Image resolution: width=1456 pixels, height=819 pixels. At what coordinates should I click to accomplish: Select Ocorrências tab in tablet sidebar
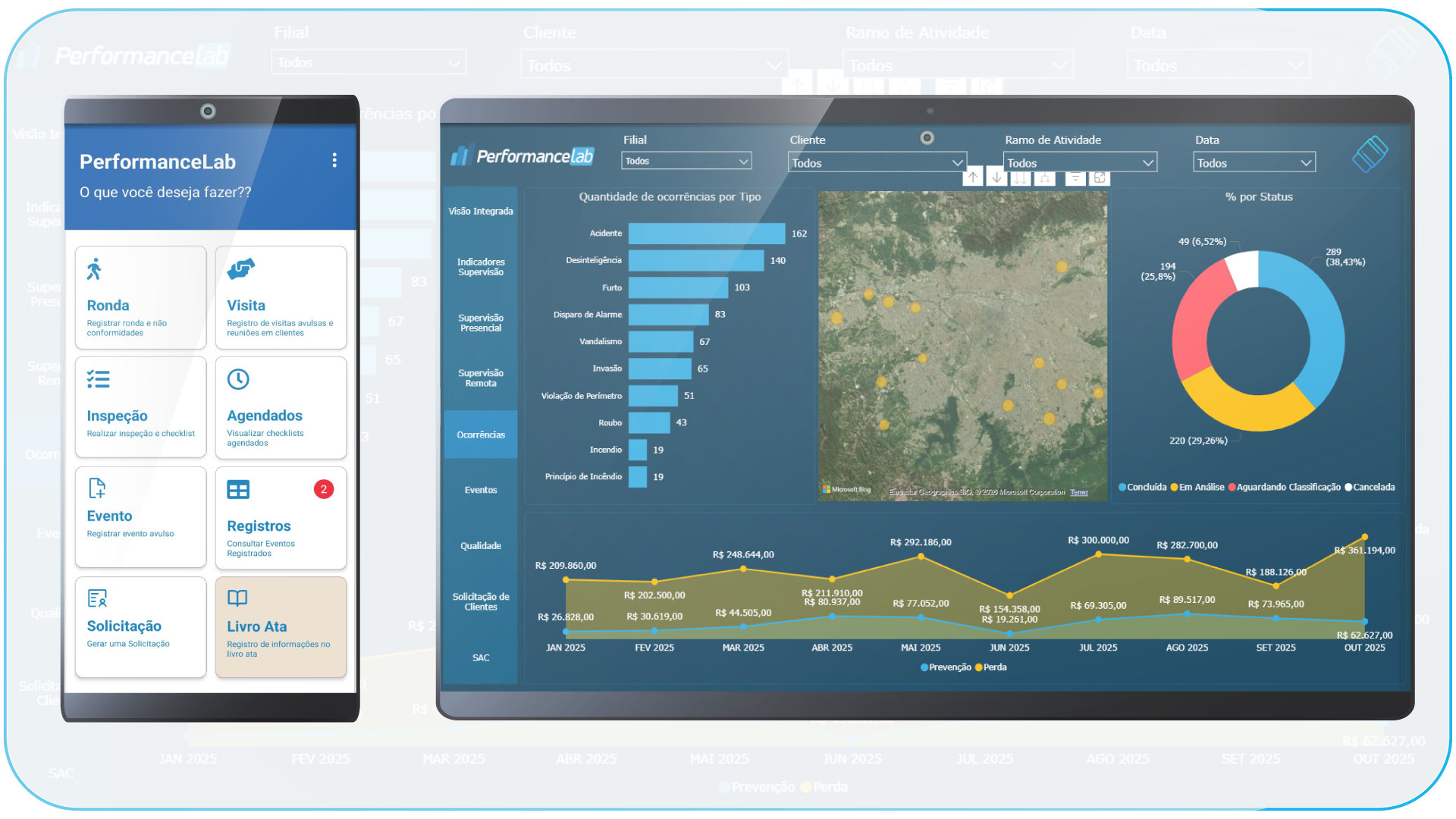pyautogui.click(x=481, y=435)
